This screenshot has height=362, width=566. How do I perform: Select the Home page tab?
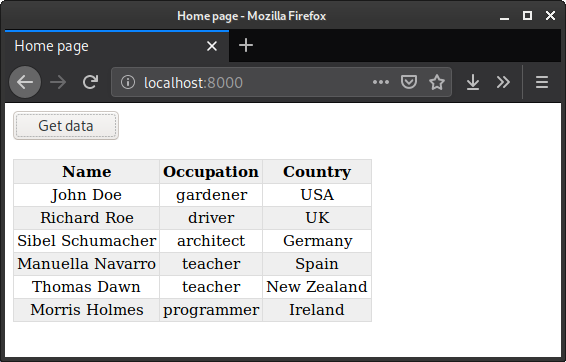(x=117, y=46)
